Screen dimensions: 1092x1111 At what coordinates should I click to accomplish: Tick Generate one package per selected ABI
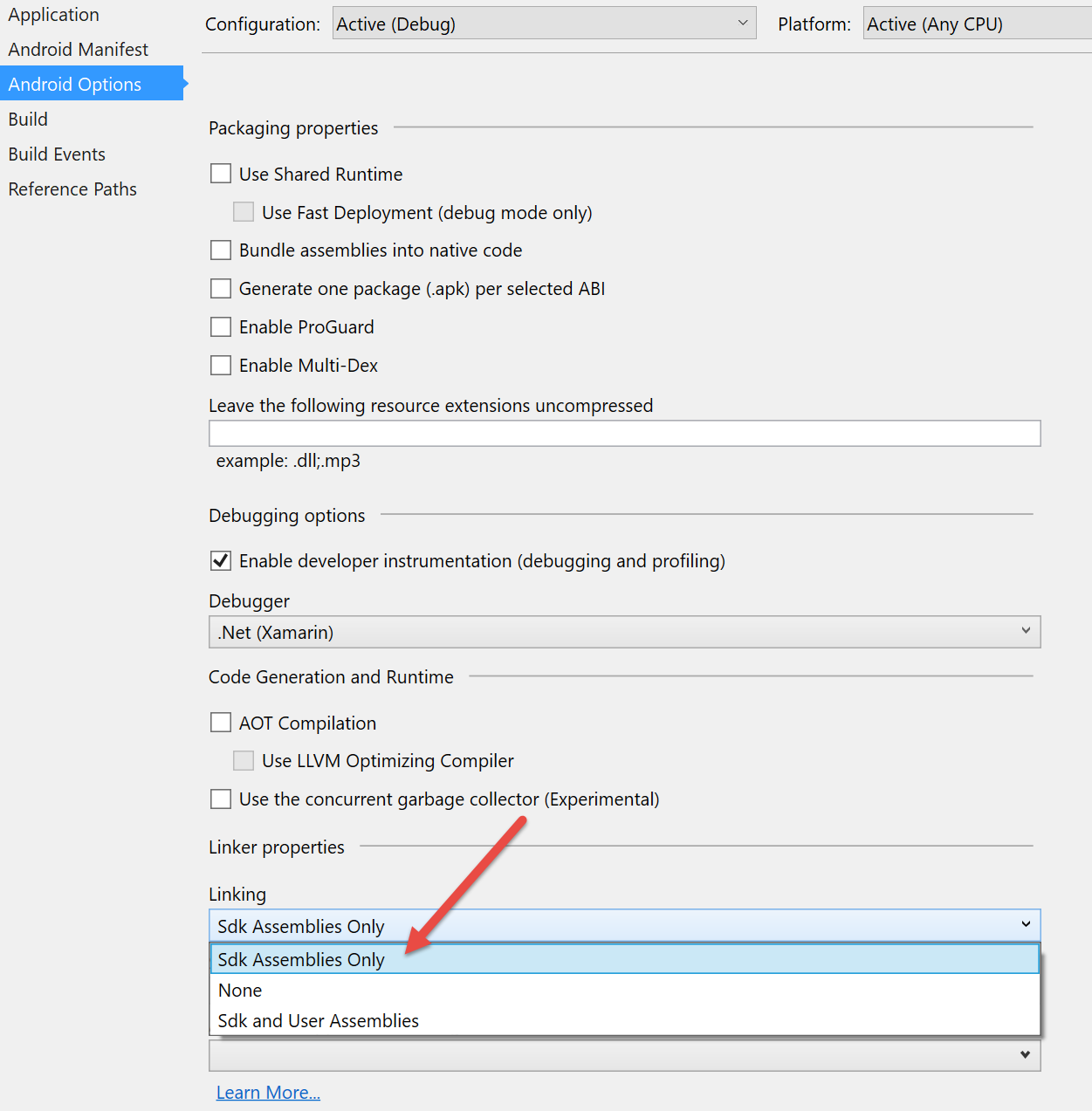[x=221, y=289]
